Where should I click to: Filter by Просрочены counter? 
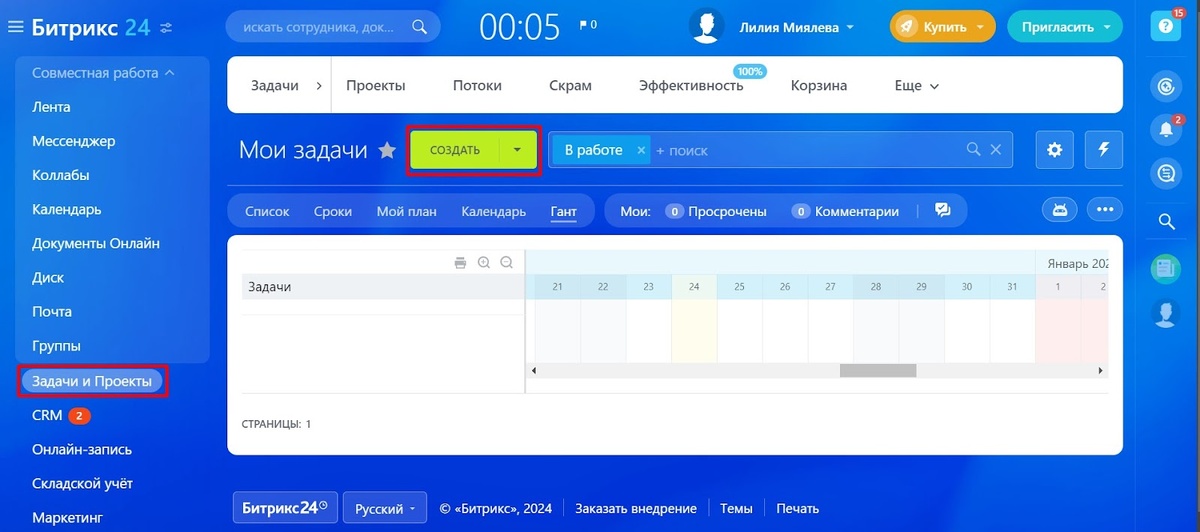[716, 211]
